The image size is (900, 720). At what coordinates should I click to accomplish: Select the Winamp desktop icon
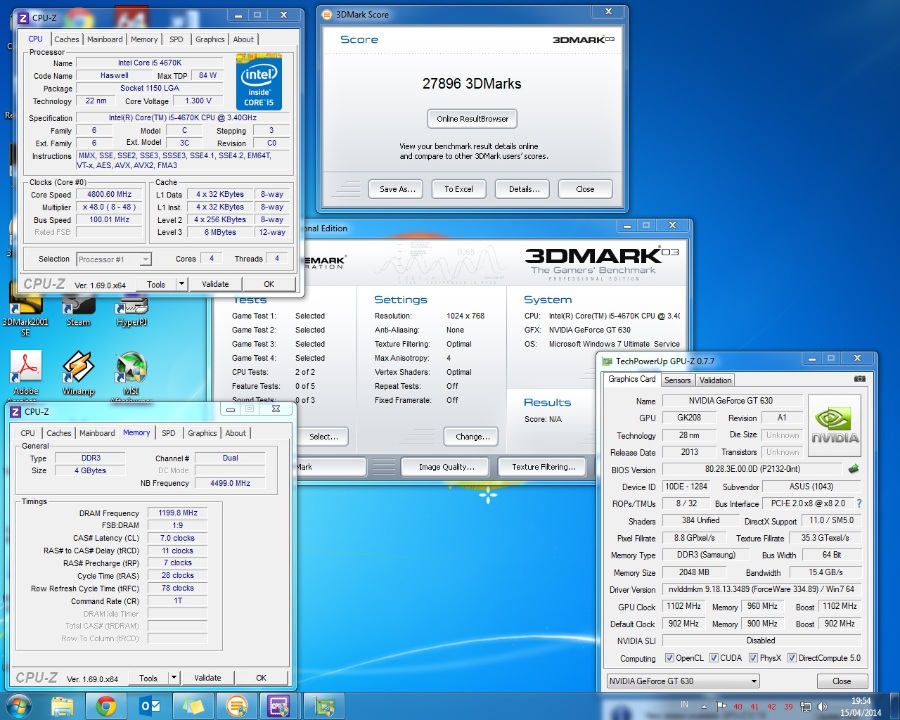(78, 373)
